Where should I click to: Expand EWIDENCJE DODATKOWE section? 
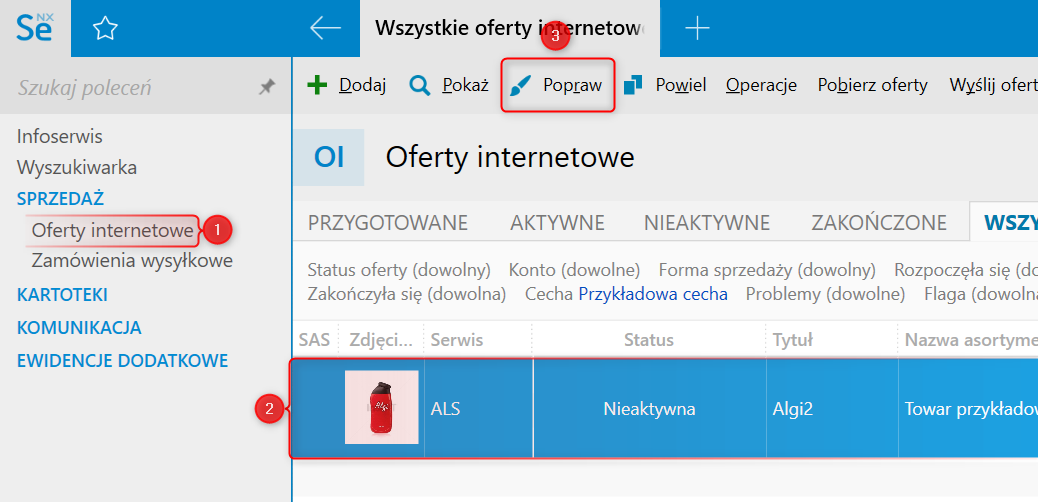point(122,361)
